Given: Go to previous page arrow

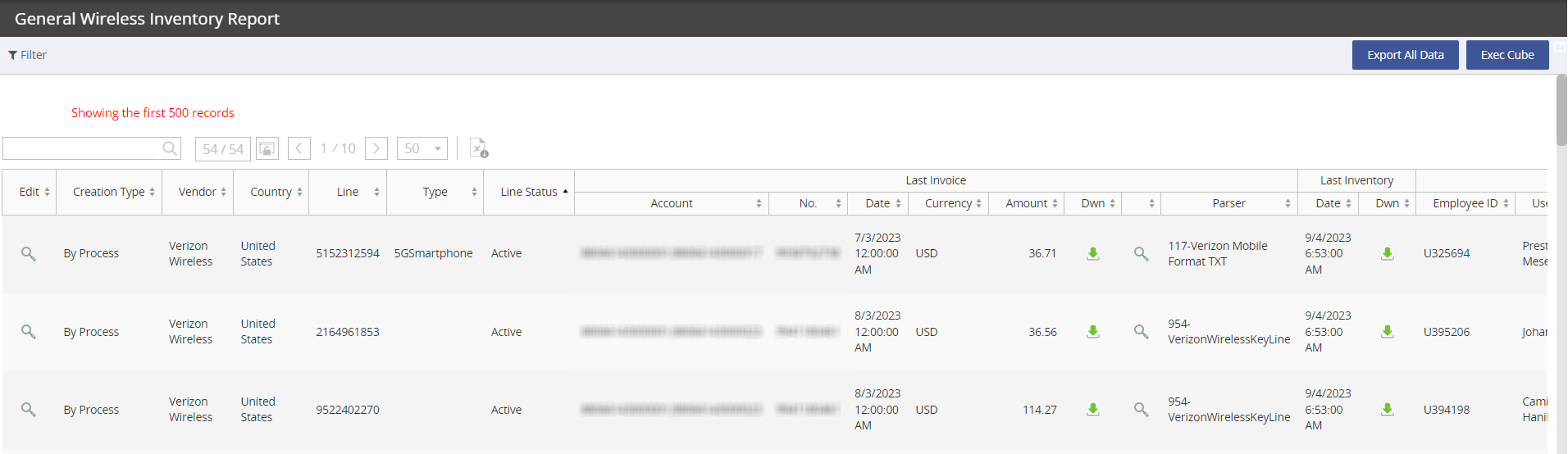Looking at the screenshot, I should tap(299, 148).
